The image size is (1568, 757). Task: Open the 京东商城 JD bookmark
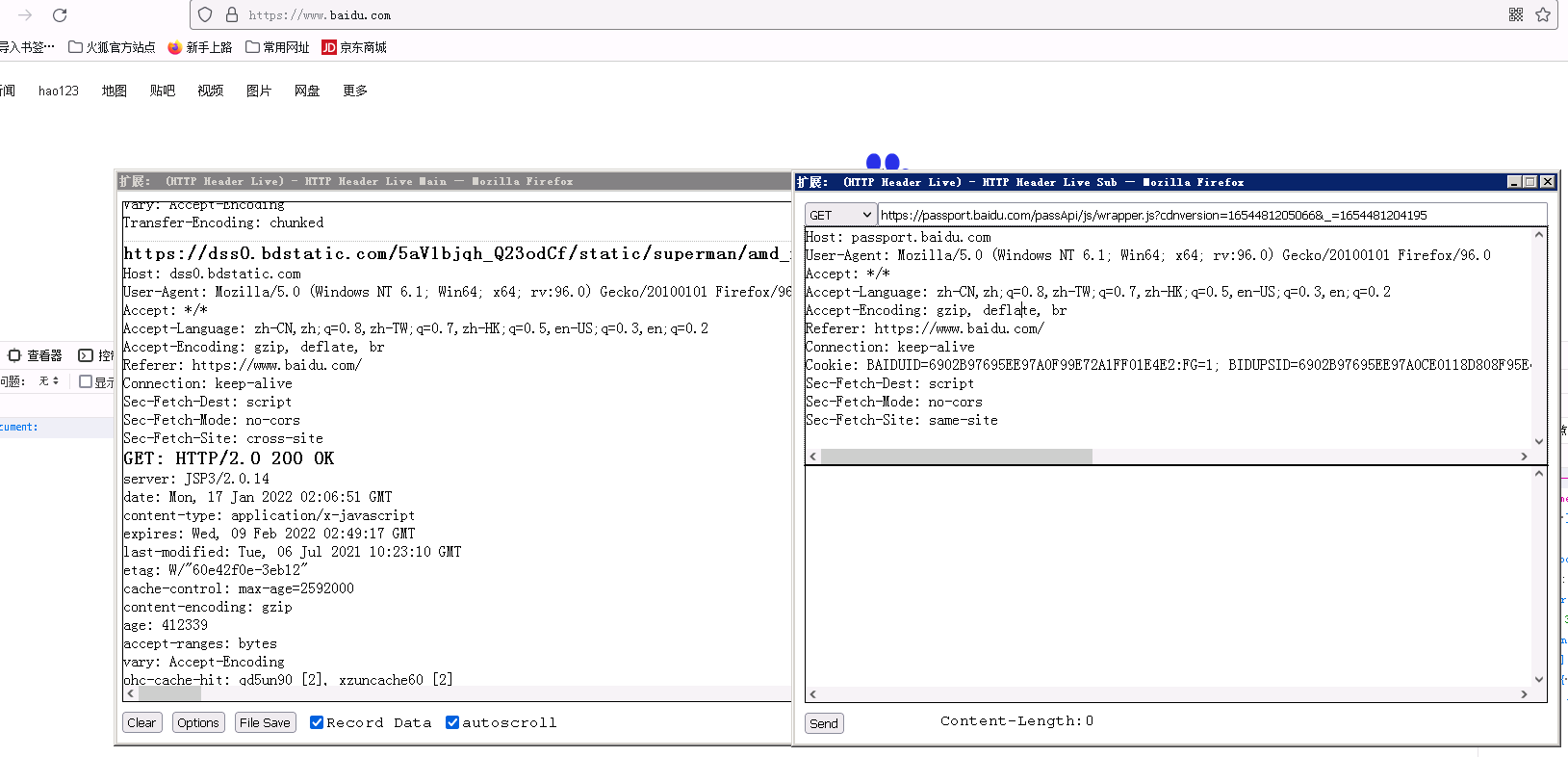354,47
